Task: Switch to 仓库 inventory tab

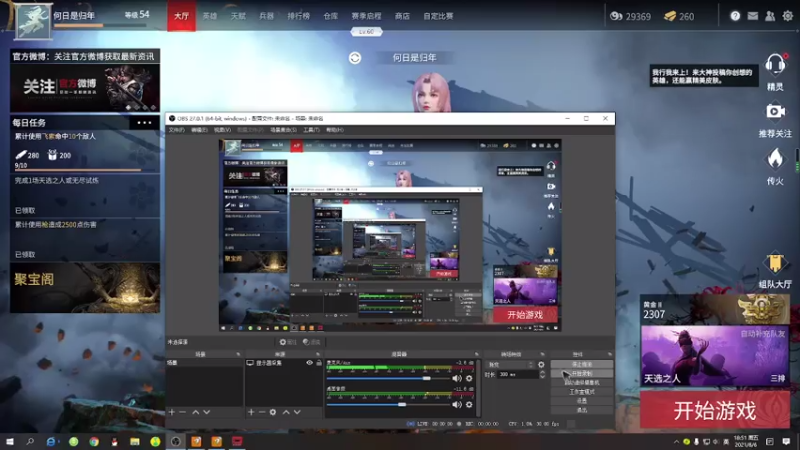Action: (331, 16)
